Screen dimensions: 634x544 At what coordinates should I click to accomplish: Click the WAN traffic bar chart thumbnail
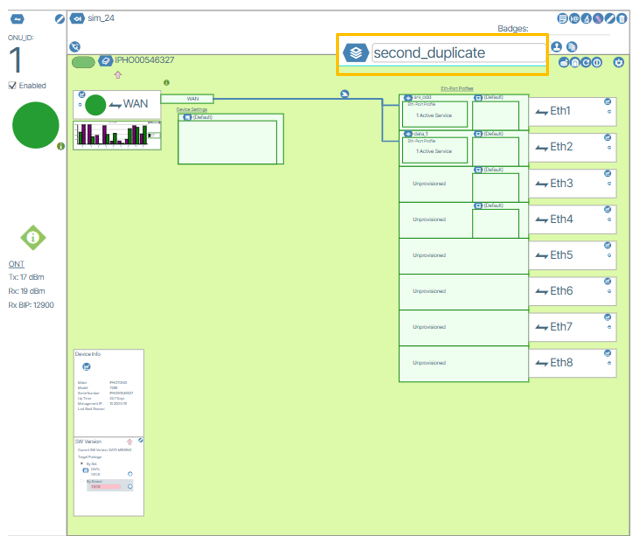point(117,134)
